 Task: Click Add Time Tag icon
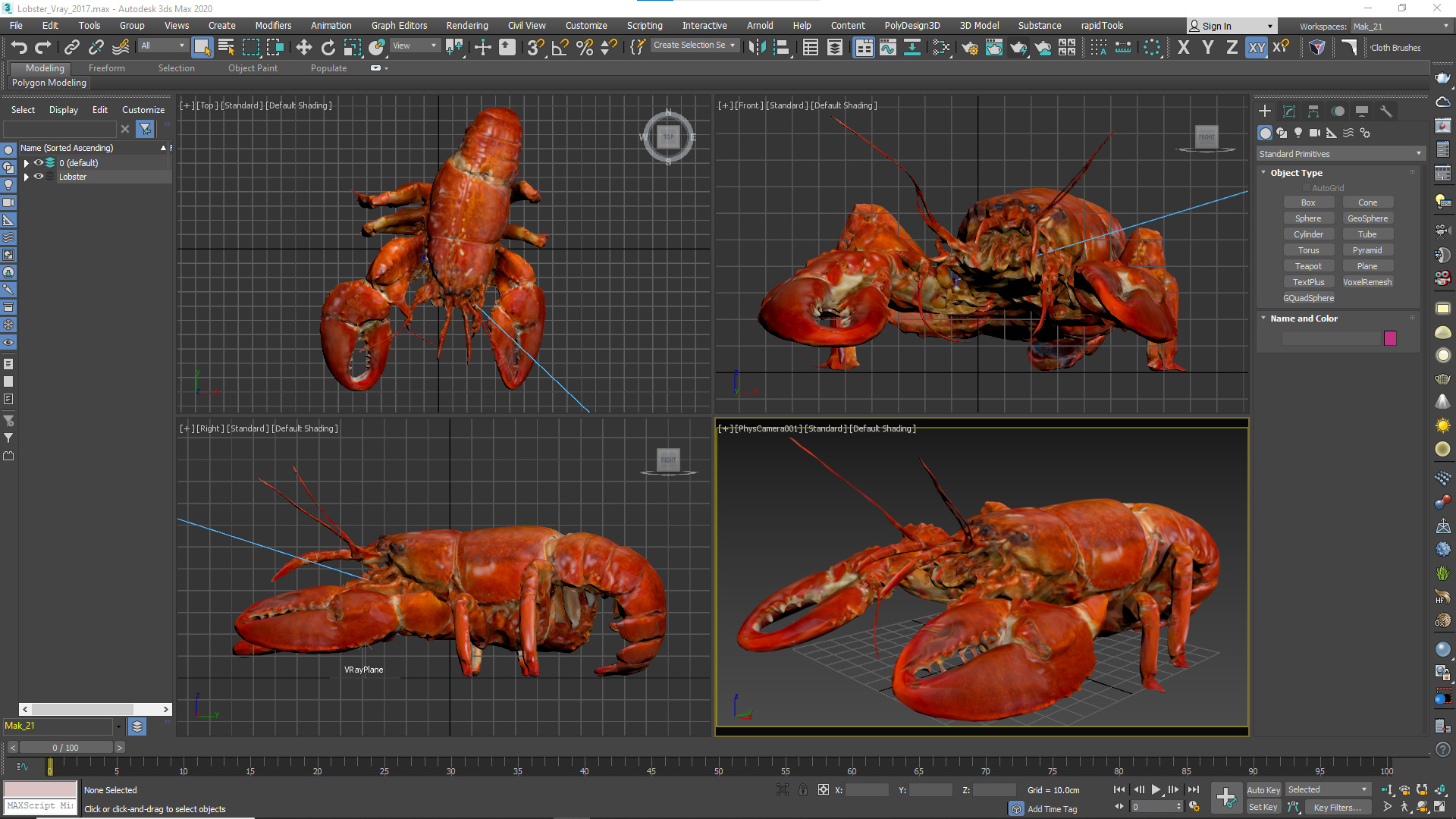tap(1017, 809)
